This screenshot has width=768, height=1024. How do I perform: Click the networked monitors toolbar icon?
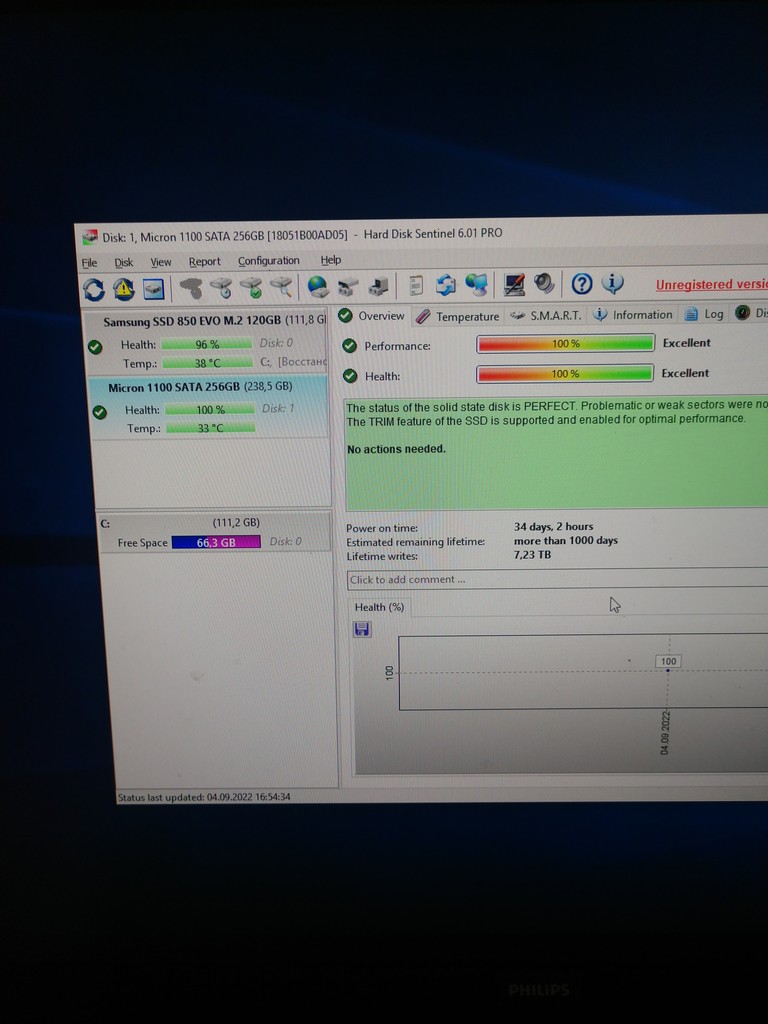477,285
